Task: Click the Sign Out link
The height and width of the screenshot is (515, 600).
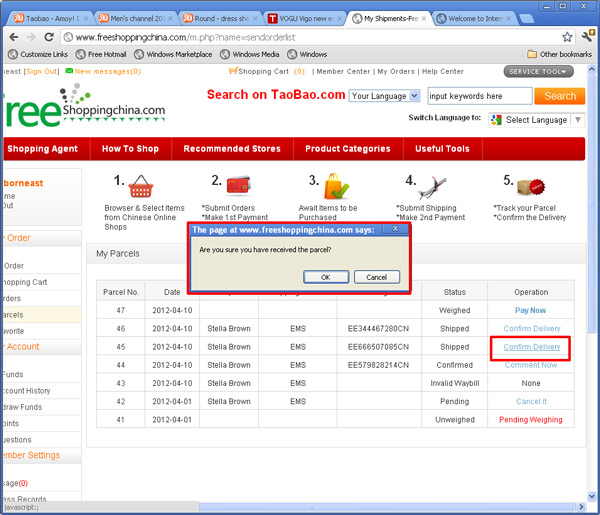Action: click(41, 72)
